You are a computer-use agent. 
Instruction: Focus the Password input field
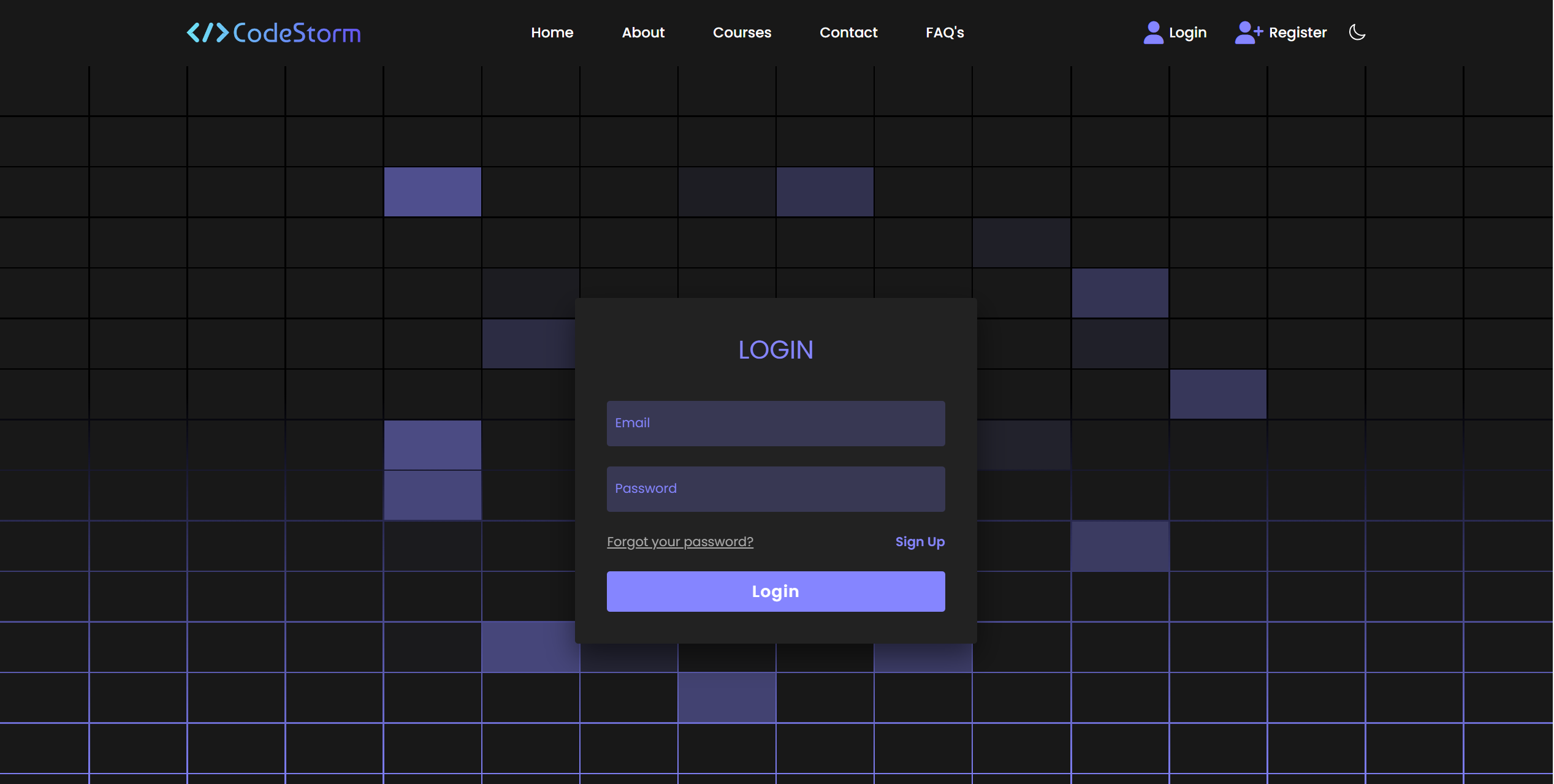point(775,489)
